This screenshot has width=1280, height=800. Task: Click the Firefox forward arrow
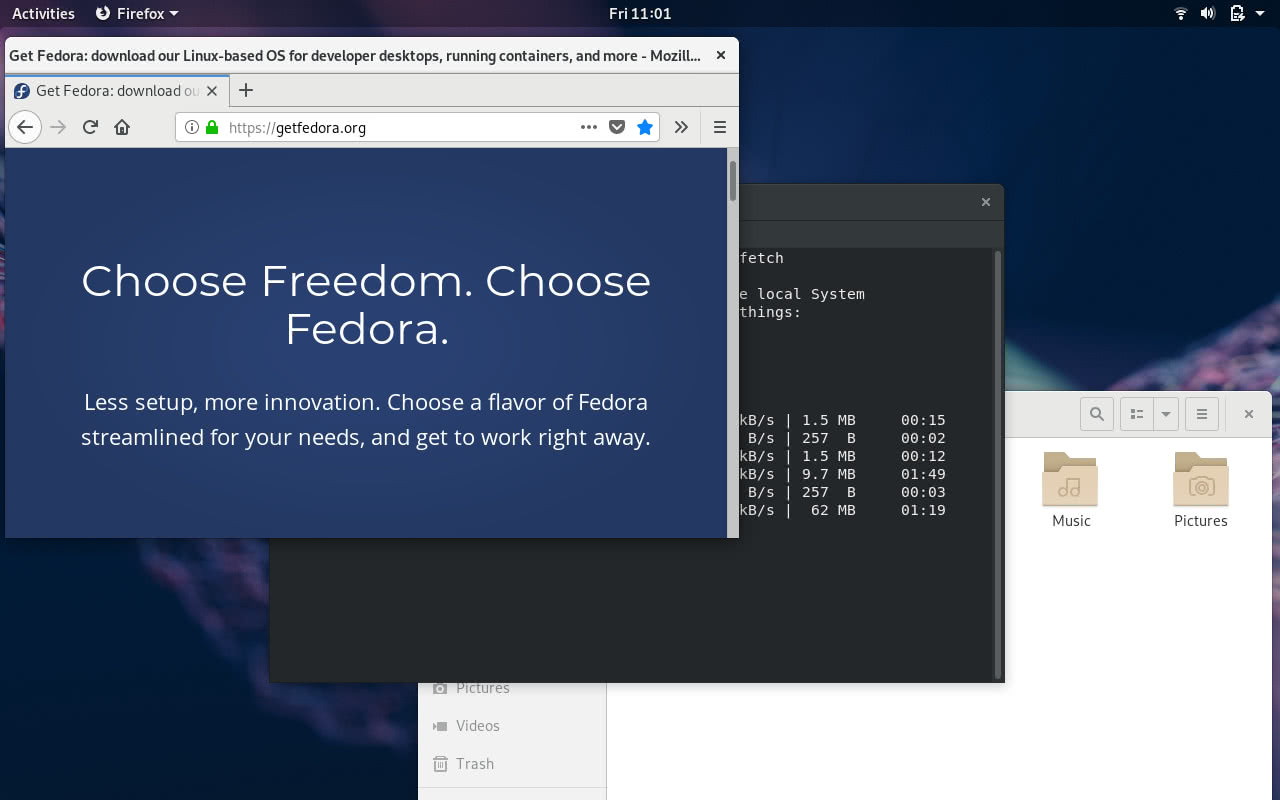point(58,127)
